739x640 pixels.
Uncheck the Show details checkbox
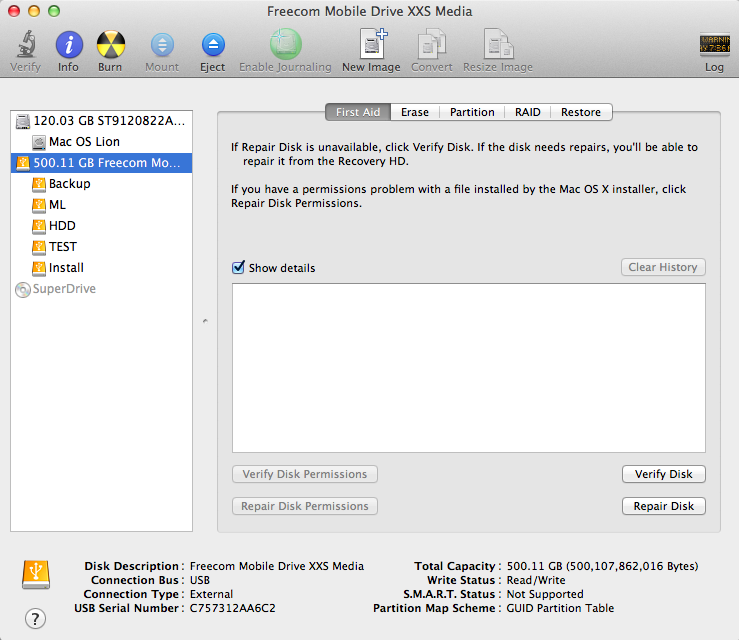coord(238,267)
